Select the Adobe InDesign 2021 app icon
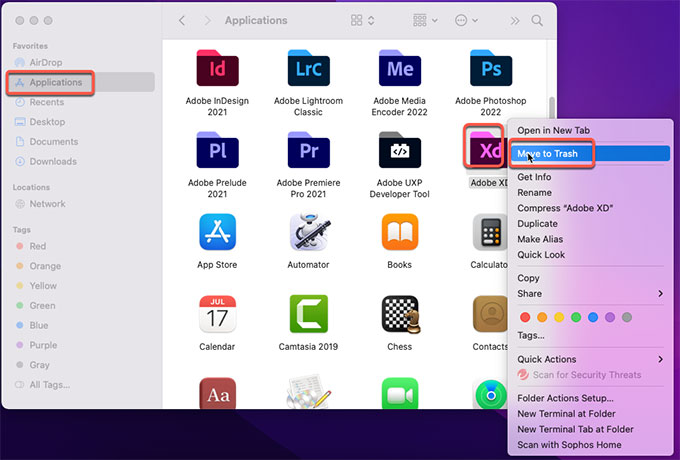This screenshot has width=680, height=460. (x=217, y=68)
